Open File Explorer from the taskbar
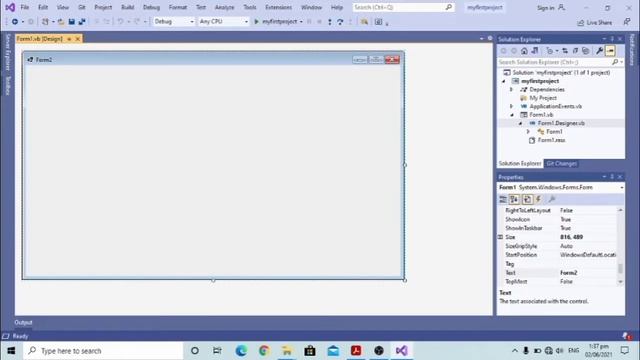 click(287, 351)
